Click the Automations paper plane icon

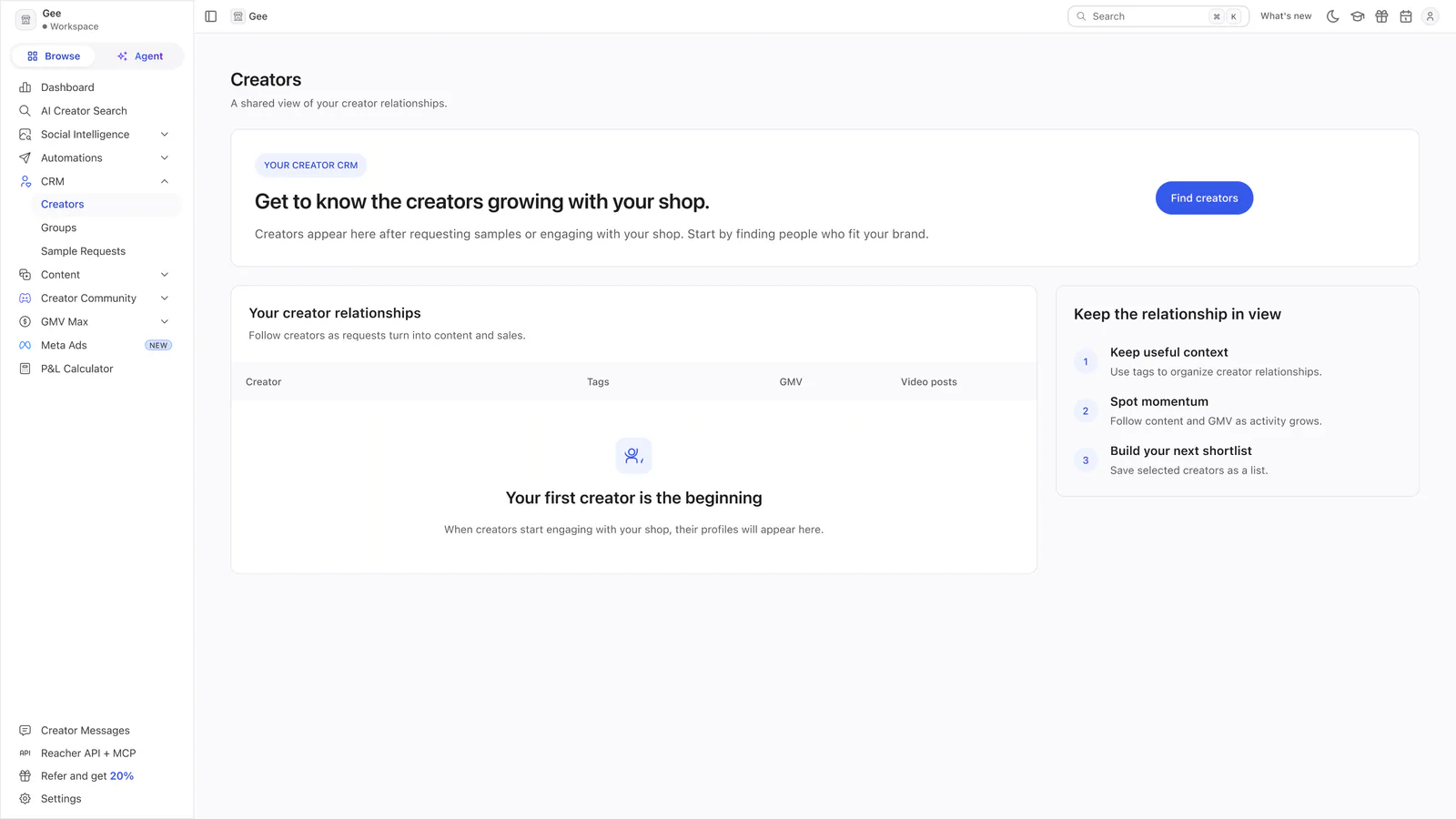pos(25,158)
